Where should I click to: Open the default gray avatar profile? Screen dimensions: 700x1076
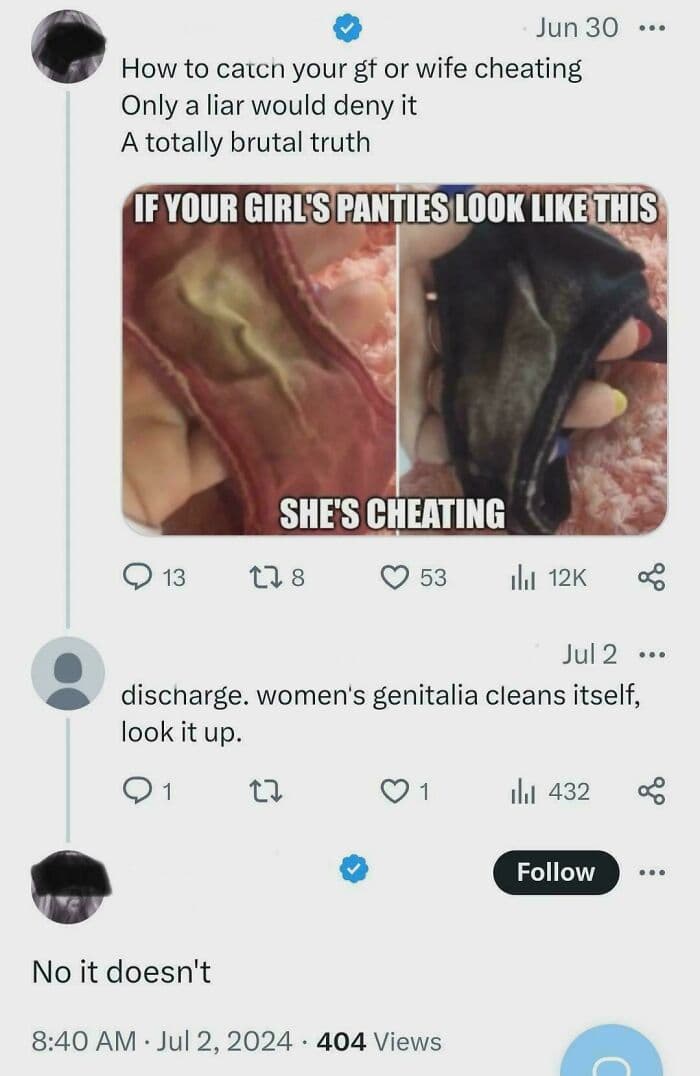[x=68, y=672]
